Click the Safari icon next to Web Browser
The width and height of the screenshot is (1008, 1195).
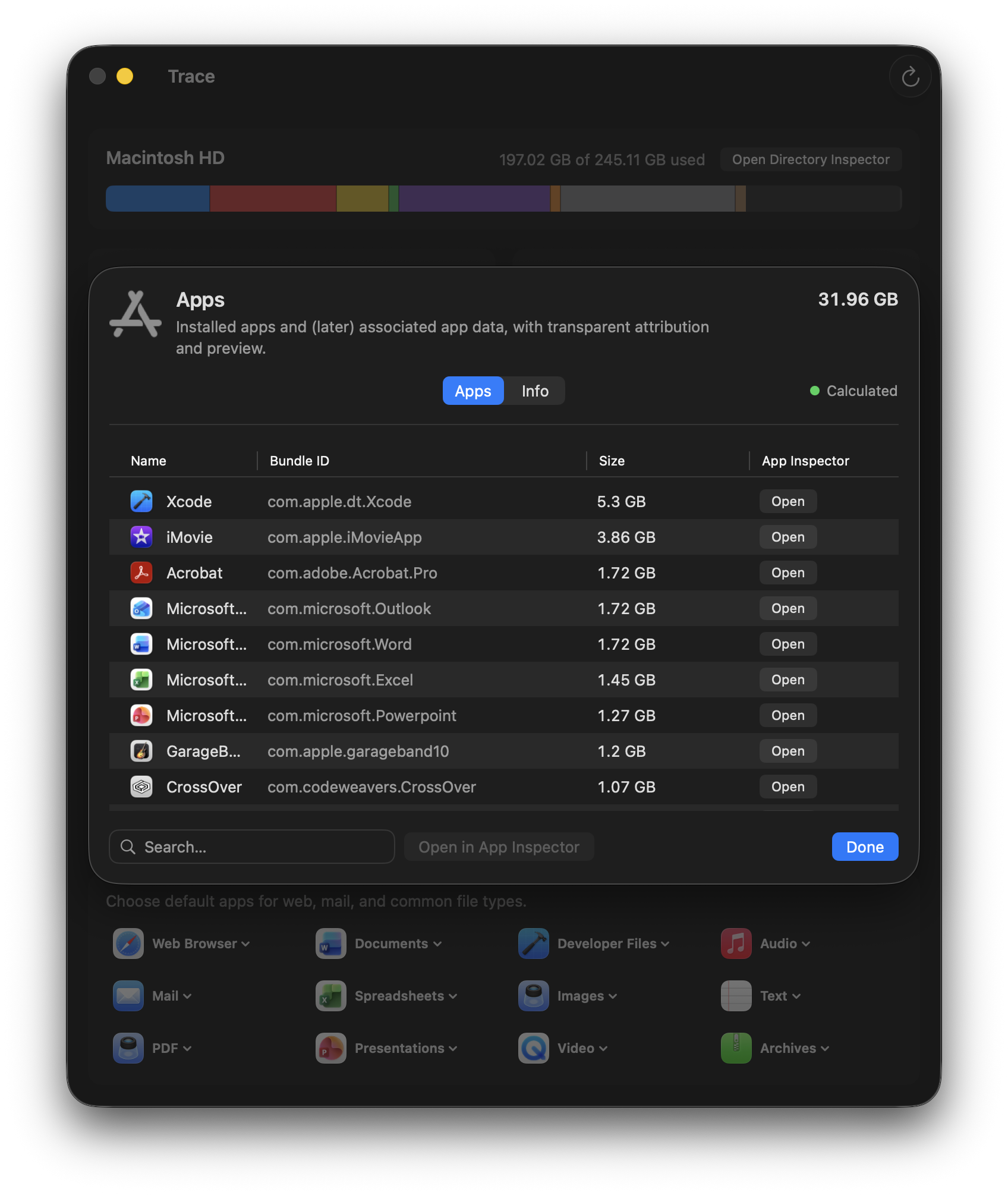[128, 944]
